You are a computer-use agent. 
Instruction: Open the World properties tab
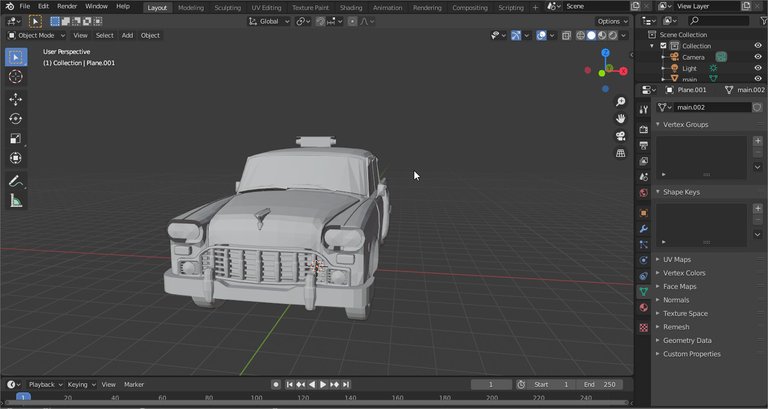click(x=644, y=192)
